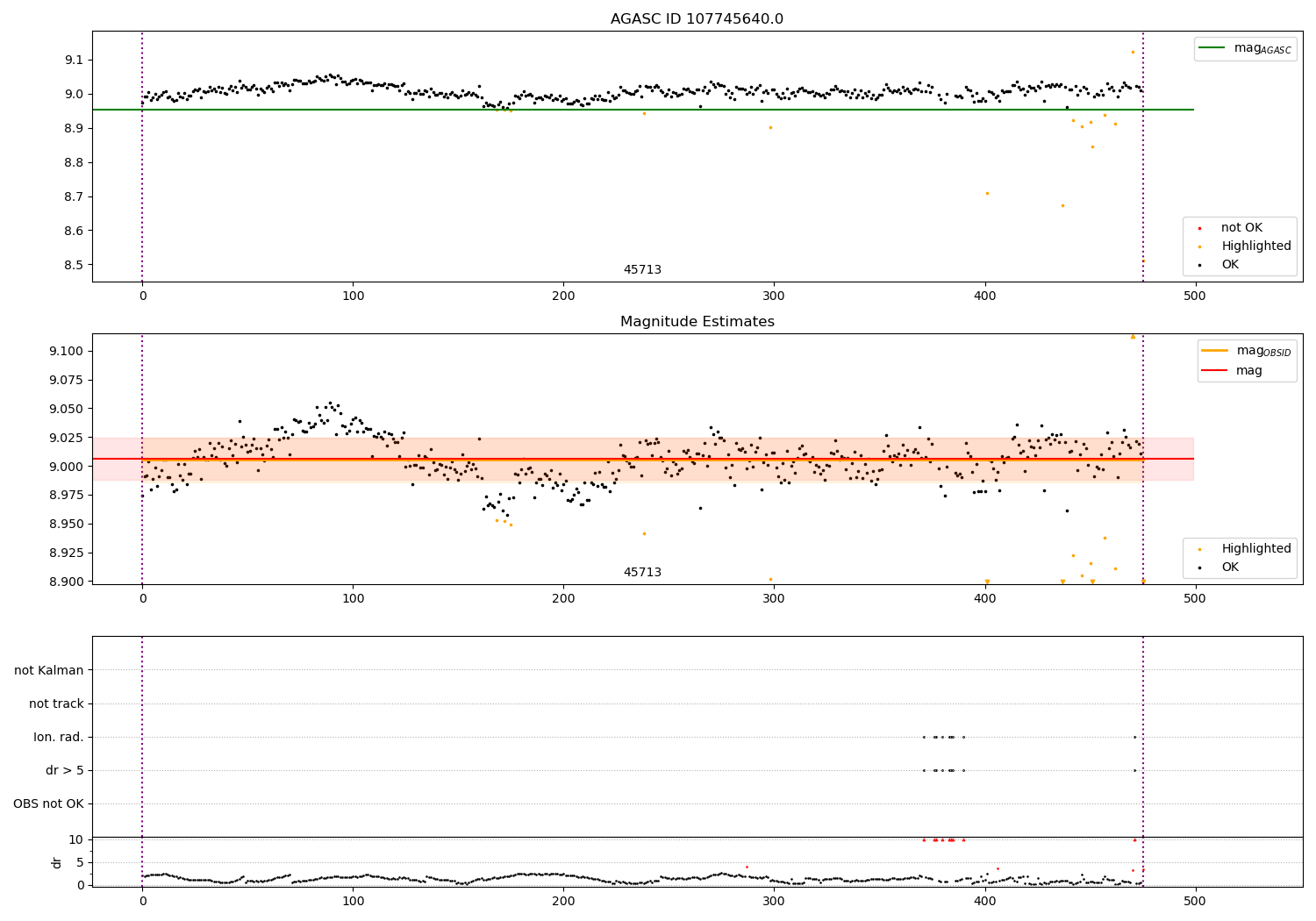Select the red 'mag' legend line sample
Viewport: 1316px width, 921px height.
pyautogui.click(x=1215, y=371)
